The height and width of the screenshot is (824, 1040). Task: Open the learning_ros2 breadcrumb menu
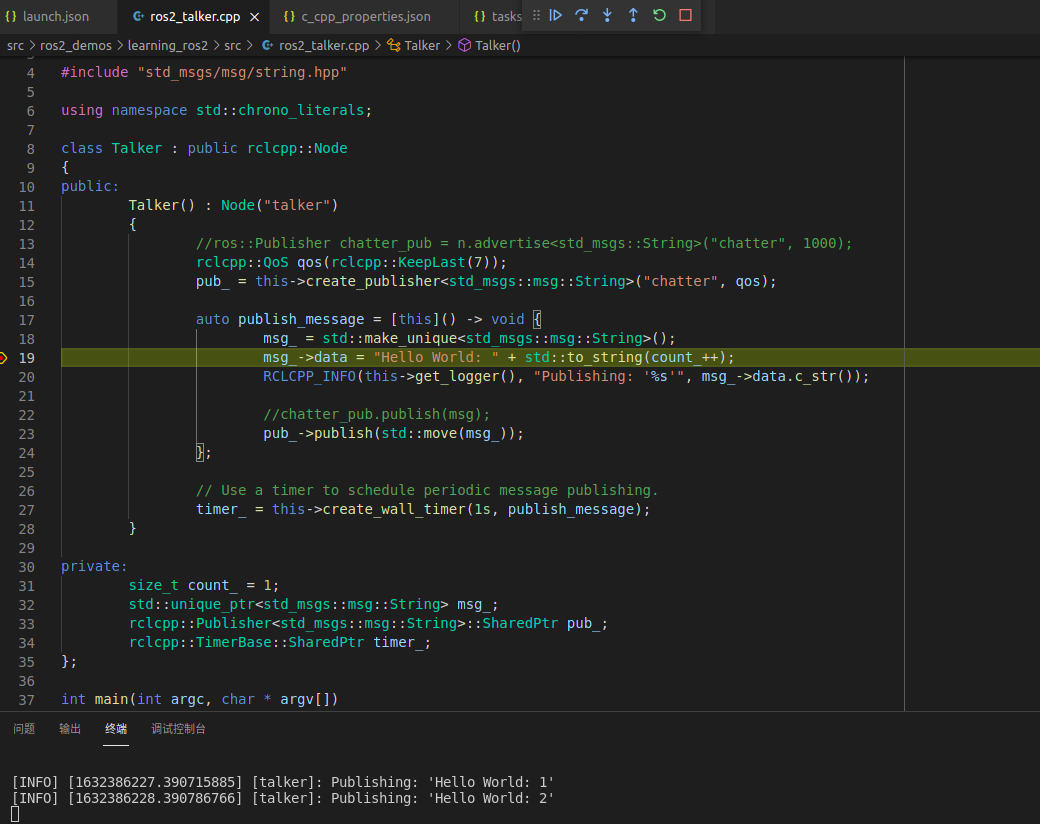tap(167, 45)
